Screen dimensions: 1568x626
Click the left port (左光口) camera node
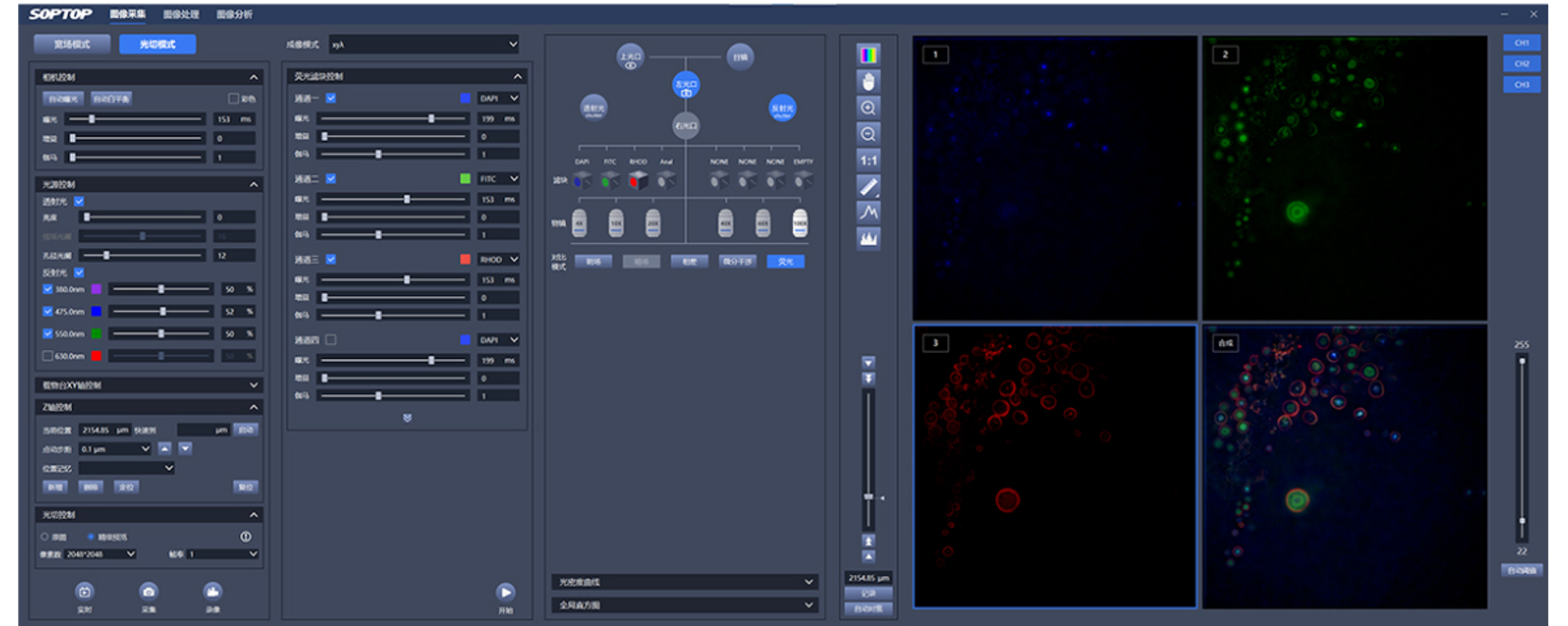point(686,85)
